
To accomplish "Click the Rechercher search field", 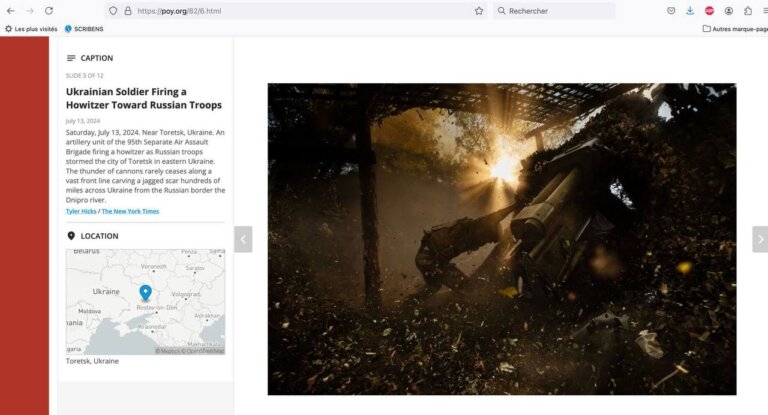I will [554, 11].
